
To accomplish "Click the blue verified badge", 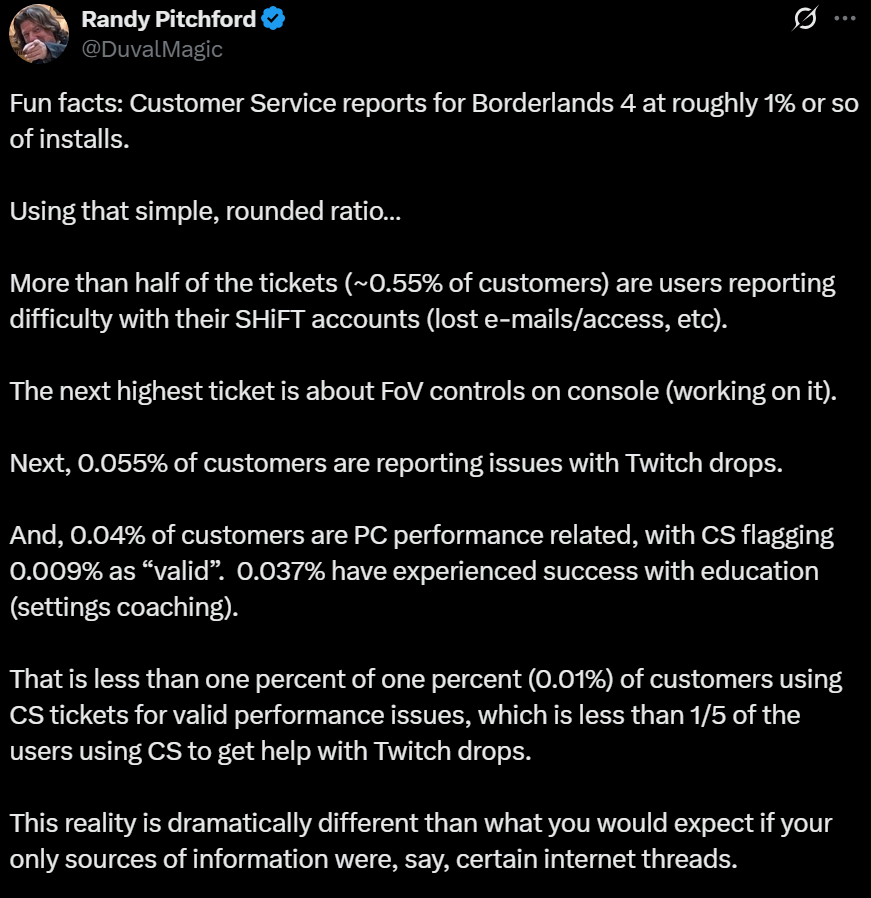I will point(273,19).
